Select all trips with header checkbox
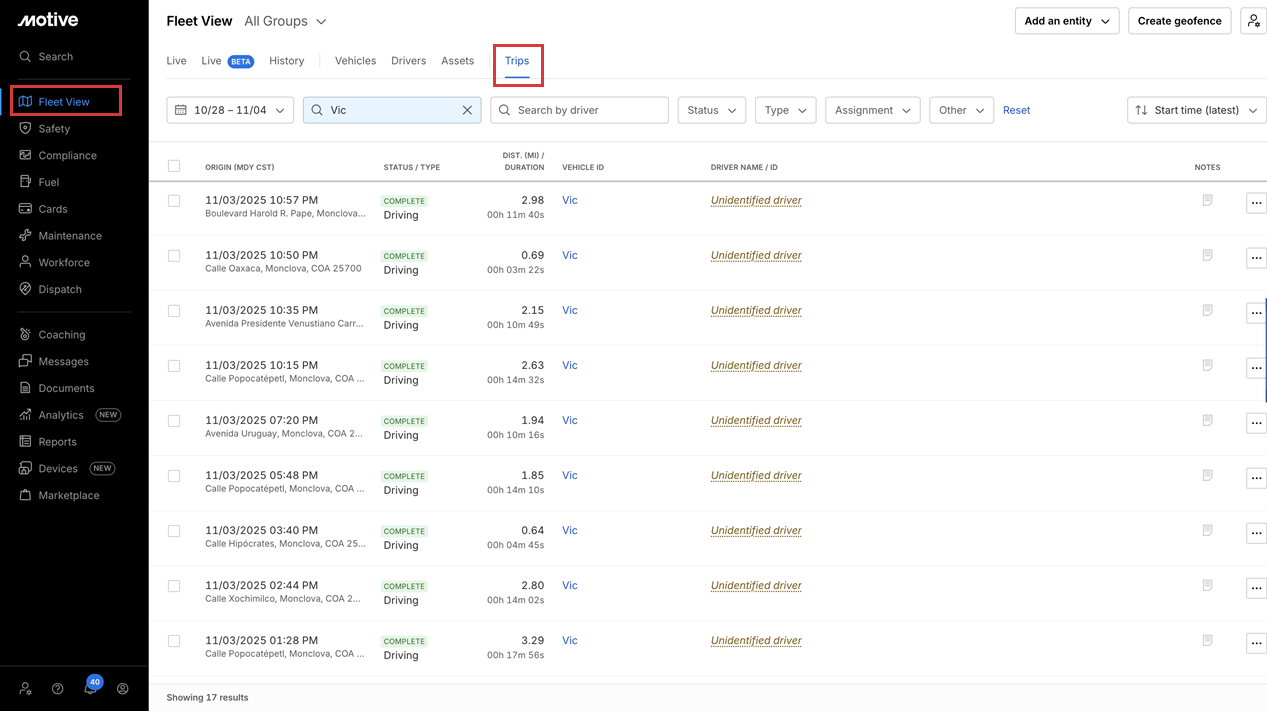The width and height of the screenshot is (1267, 711). 174,166
